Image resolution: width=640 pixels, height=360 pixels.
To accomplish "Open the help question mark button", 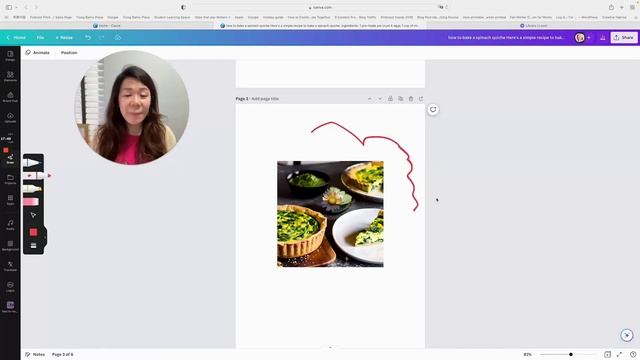I will coord(633,354).
